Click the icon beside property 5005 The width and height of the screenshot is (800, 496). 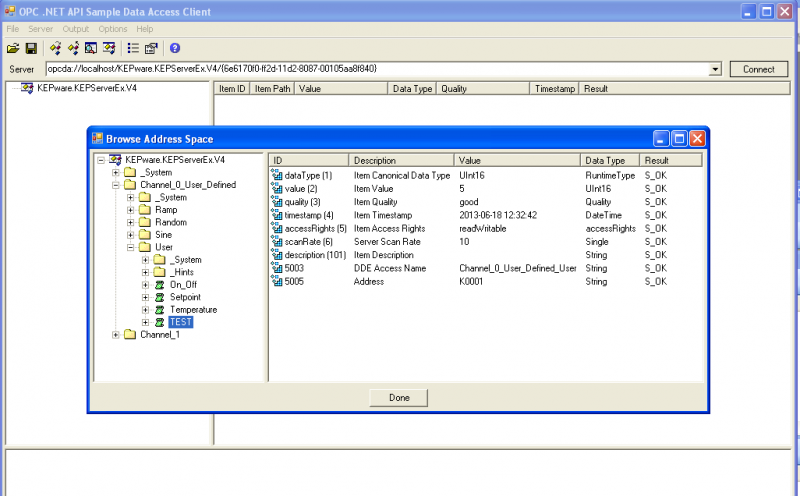coord(277,281)
